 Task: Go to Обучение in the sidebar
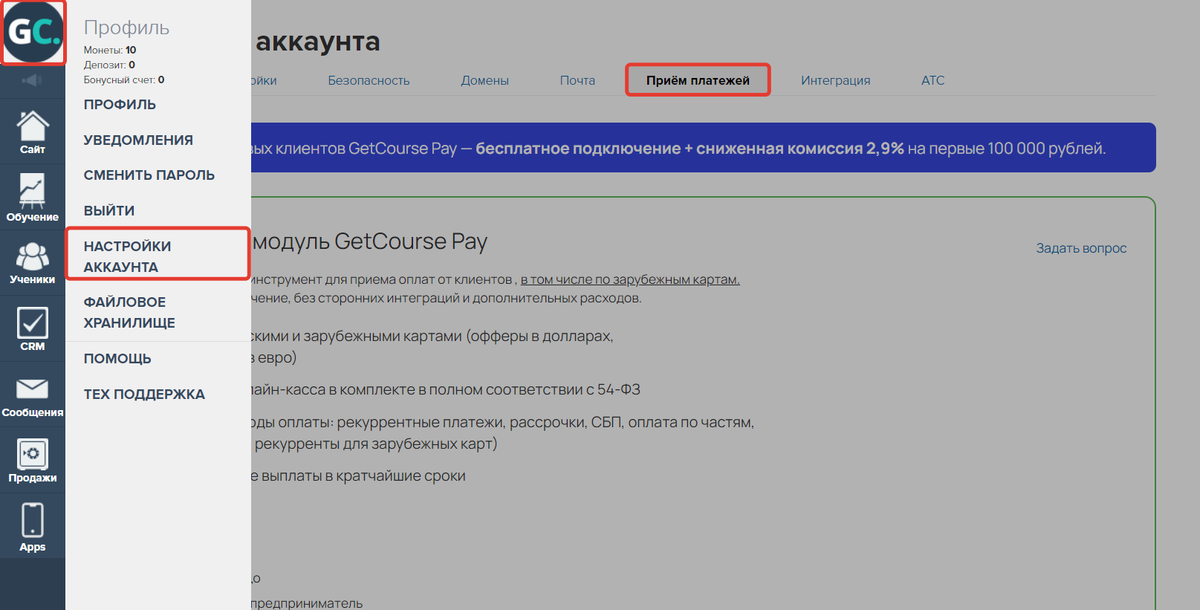coord(33,198)
